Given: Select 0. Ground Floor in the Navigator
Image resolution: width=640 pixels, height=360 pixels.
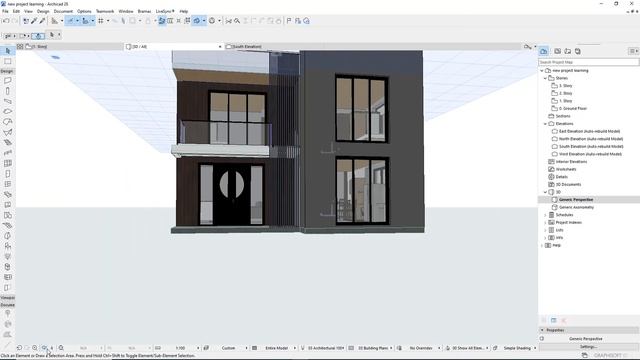Looking at the screenshot, I should click(x=573, y=109).
